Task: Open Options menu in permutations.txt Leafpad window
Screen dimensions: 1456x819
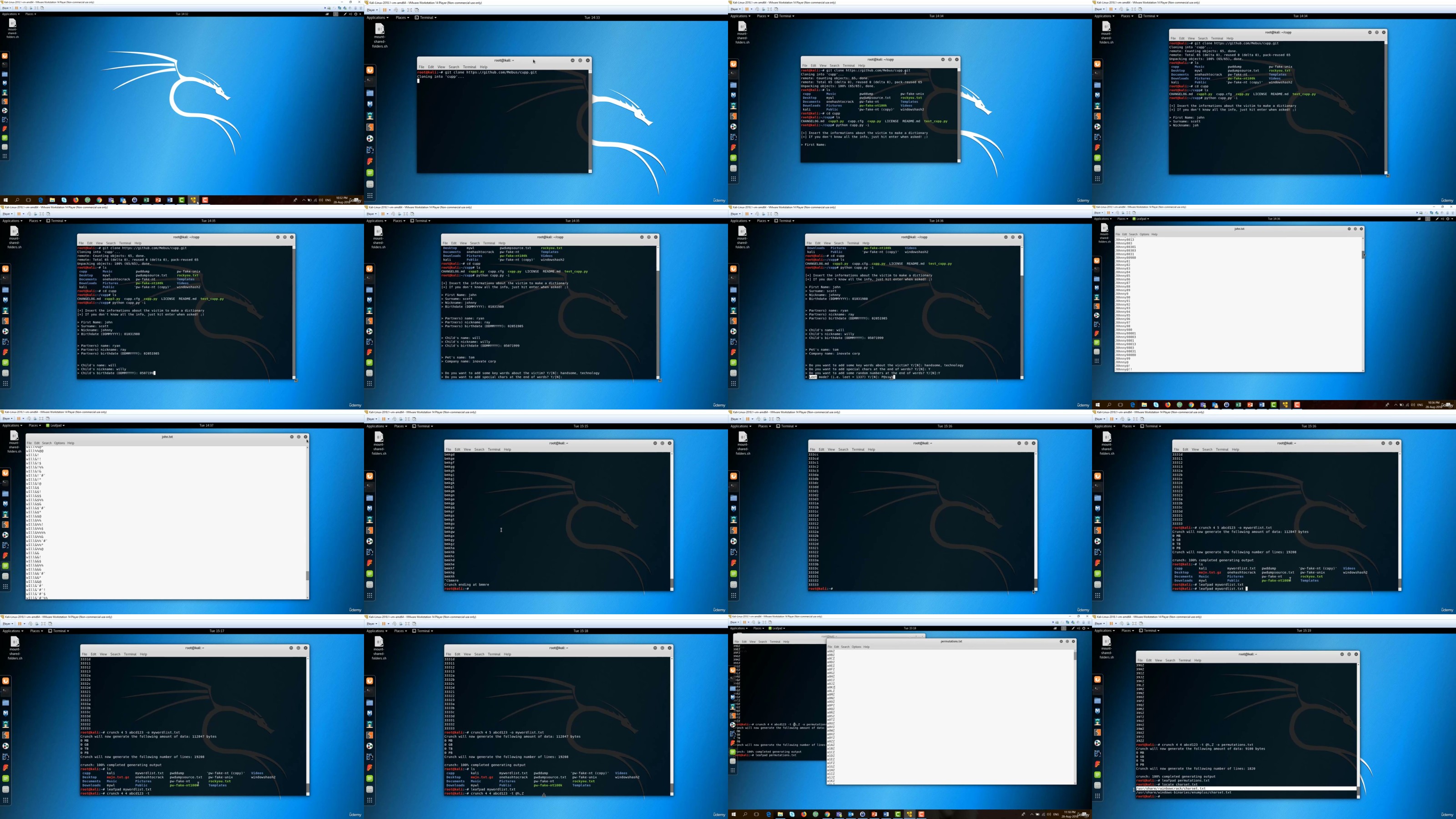Action: tap(856, 647)
